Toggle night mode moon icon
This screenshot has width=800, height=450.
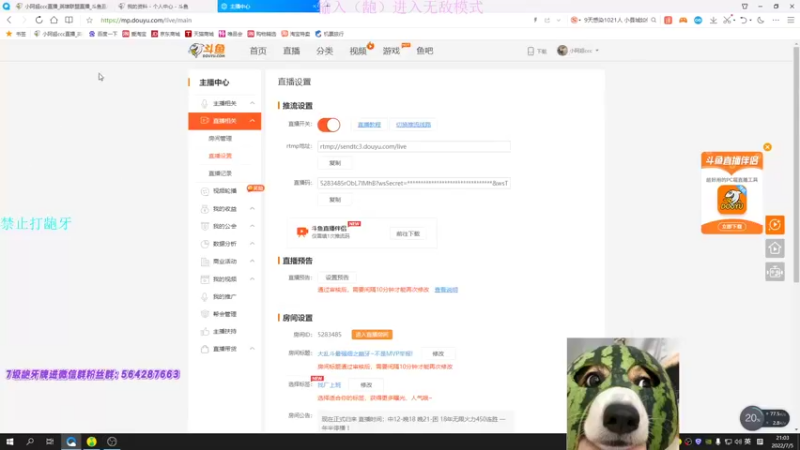pyautogui.click(x=761, y=20)
